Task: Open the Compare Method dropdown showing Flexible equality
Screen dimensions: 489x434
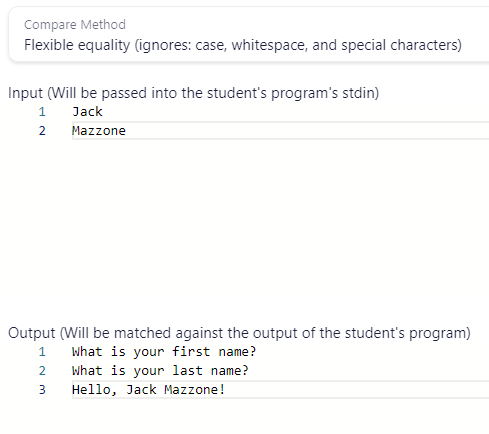Action: pyautogui.click(x=248, y=34)
